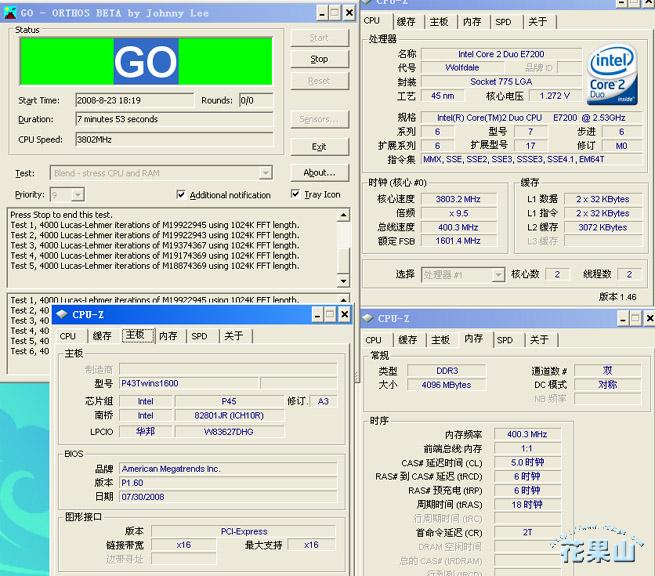This screenshot has width=655, height=576.
Task: Switch to SPD tab in top CPU-Z window
Action: 503,21
